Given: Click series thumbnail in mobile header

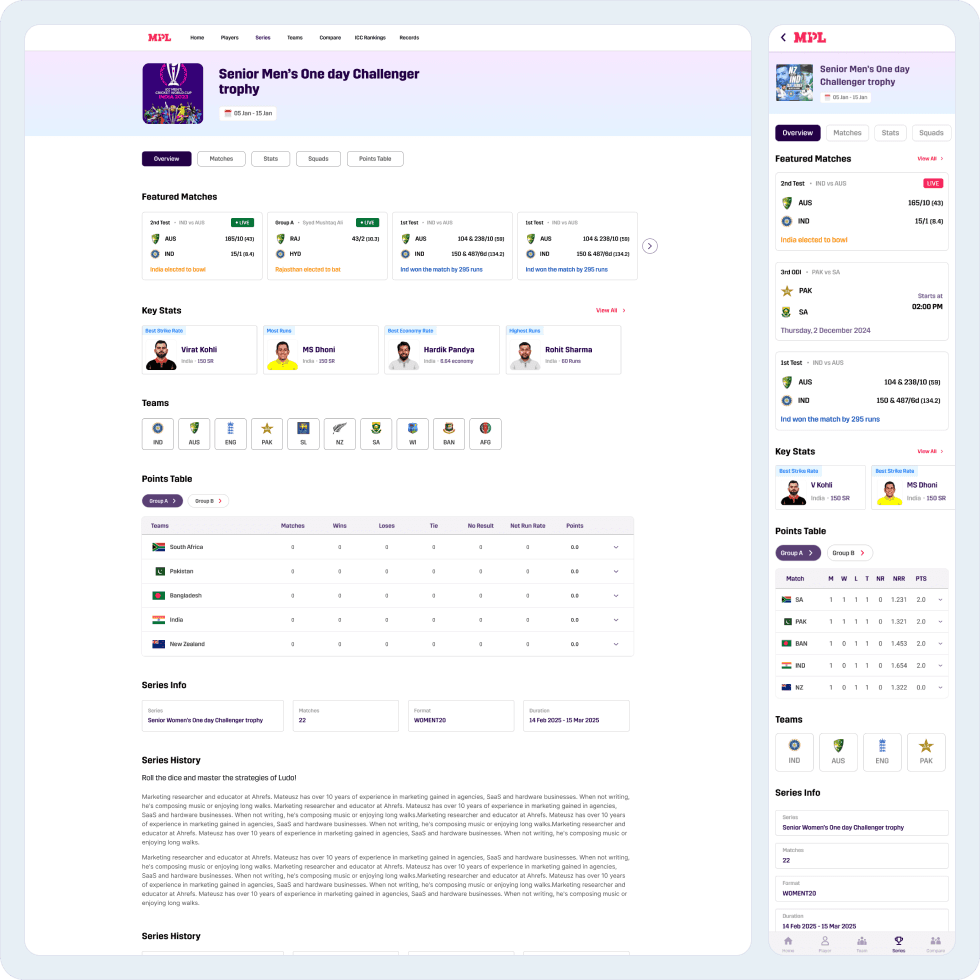Looking at the screenshot, I should [x=794, y=82].
